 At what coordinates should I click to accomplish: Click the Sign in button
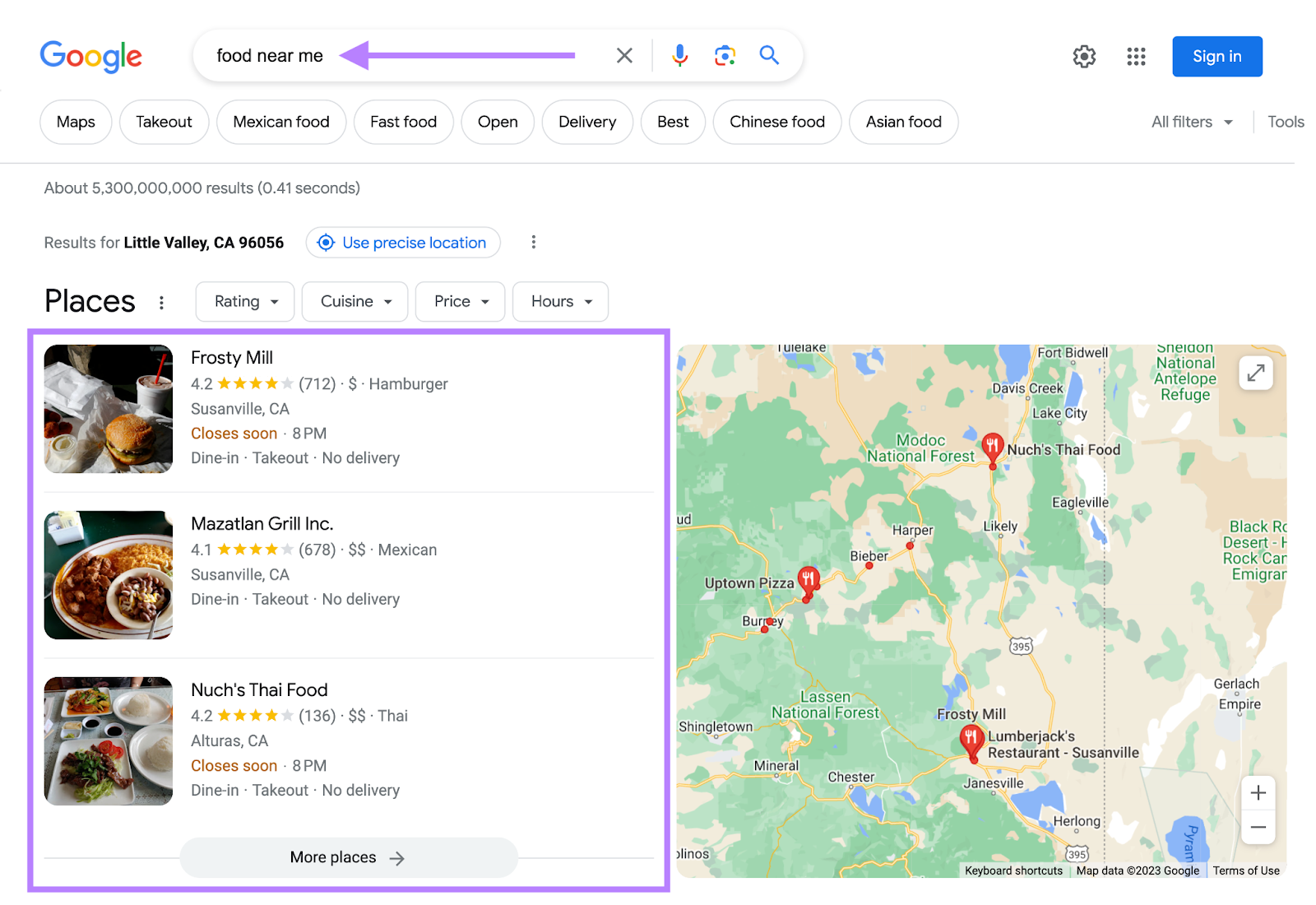[1216, 56]
